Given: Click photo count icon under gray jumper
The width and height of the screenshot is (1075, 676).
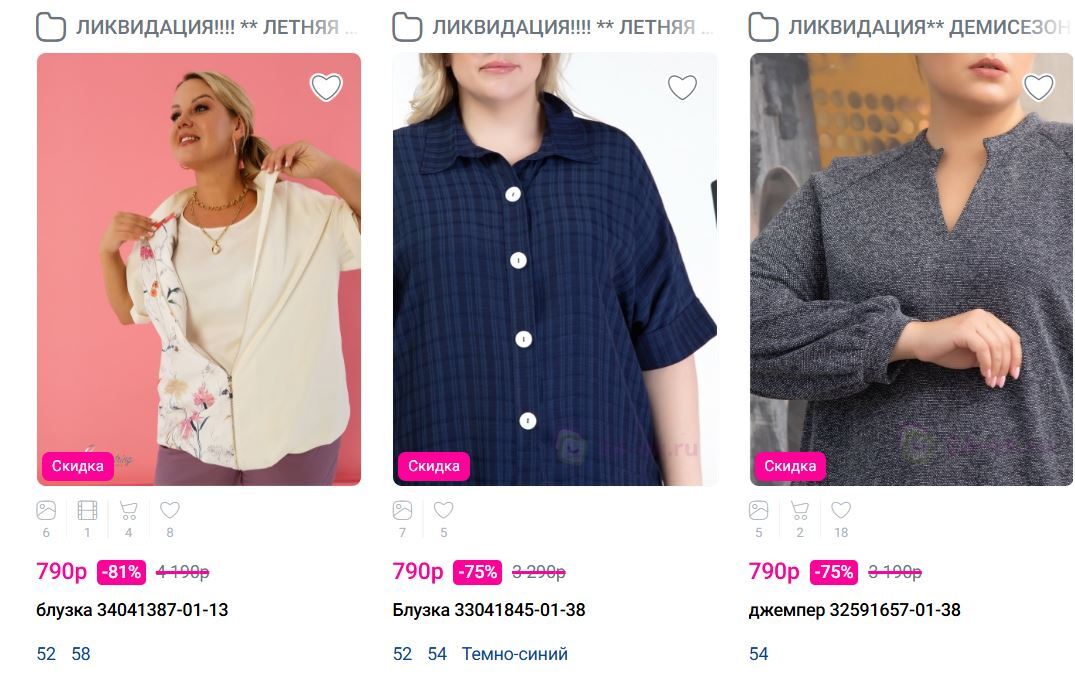Looking at the screenshot, I should (x=759, y=511).
